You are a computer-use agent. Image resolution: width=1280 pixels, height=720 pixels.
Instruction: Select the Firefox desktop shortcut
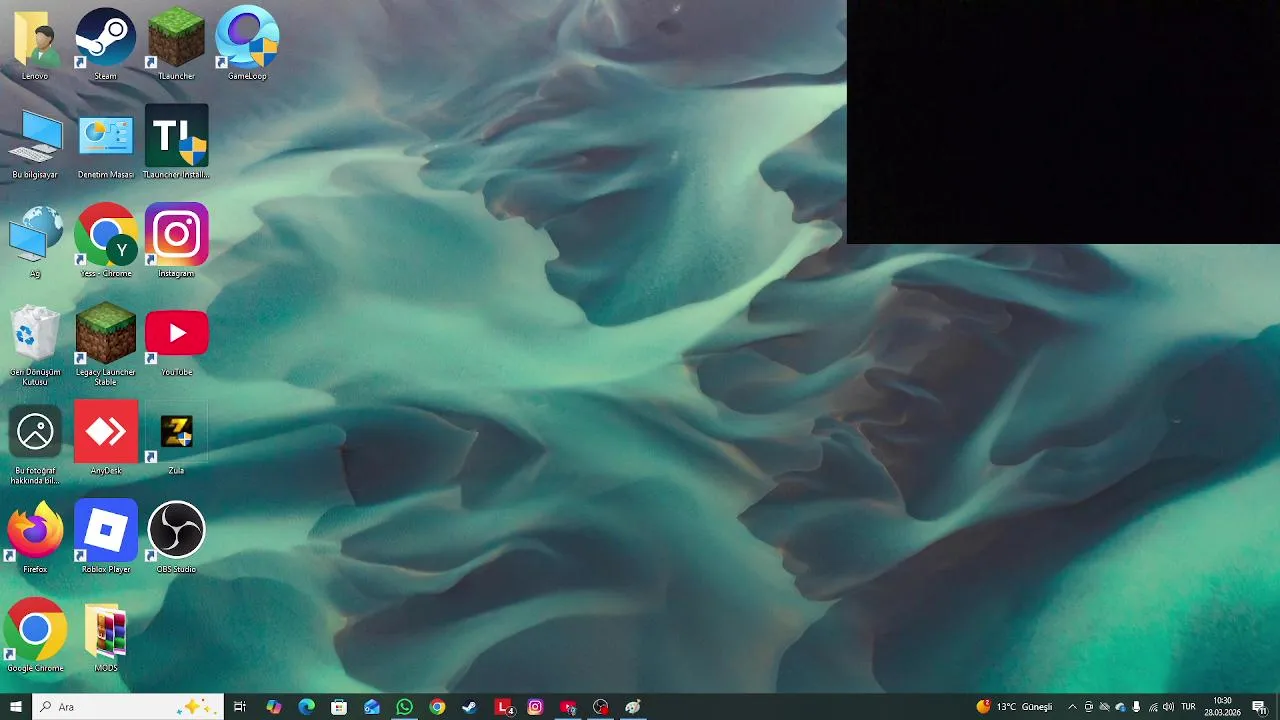35,537
